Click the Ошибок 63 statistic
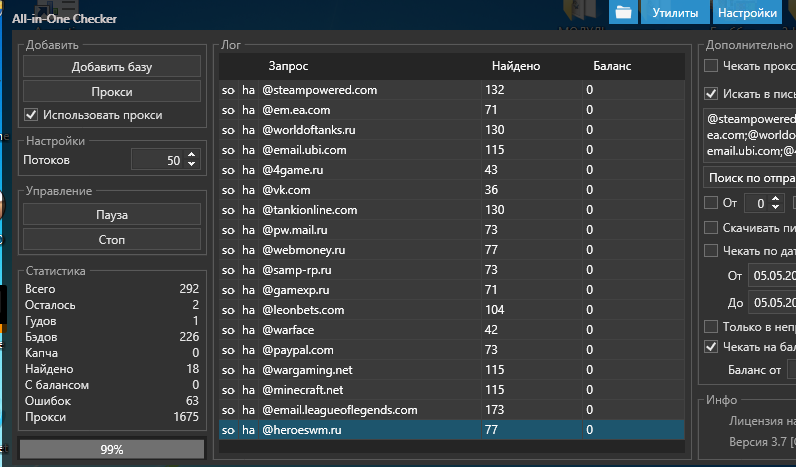This screenshot has height=467, width=796. point(112,401)
